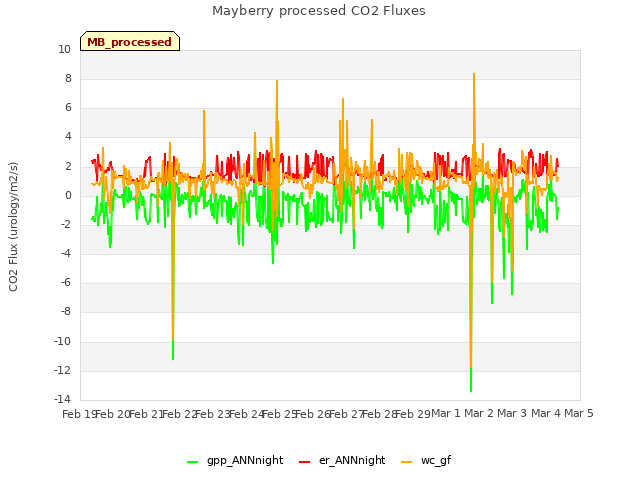Toggle wc_gf series in legend
Image resolution: width=640 pixels, height=480 pixels.
click(x=426, y=460)
